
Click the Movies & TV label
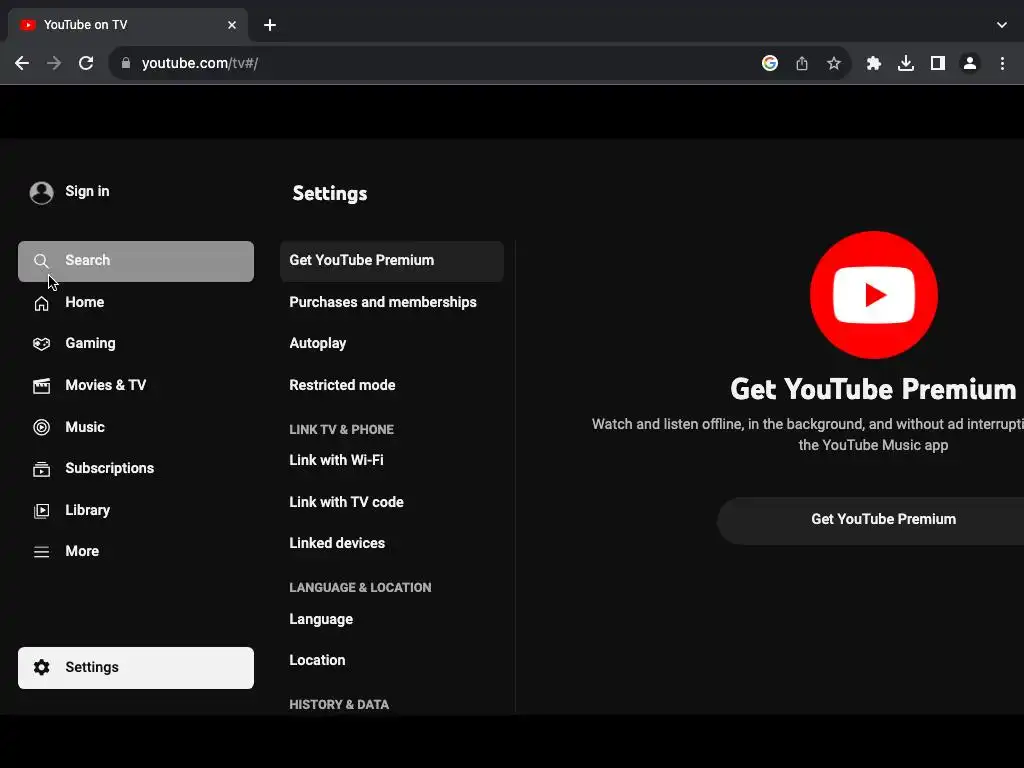point(105,385)
